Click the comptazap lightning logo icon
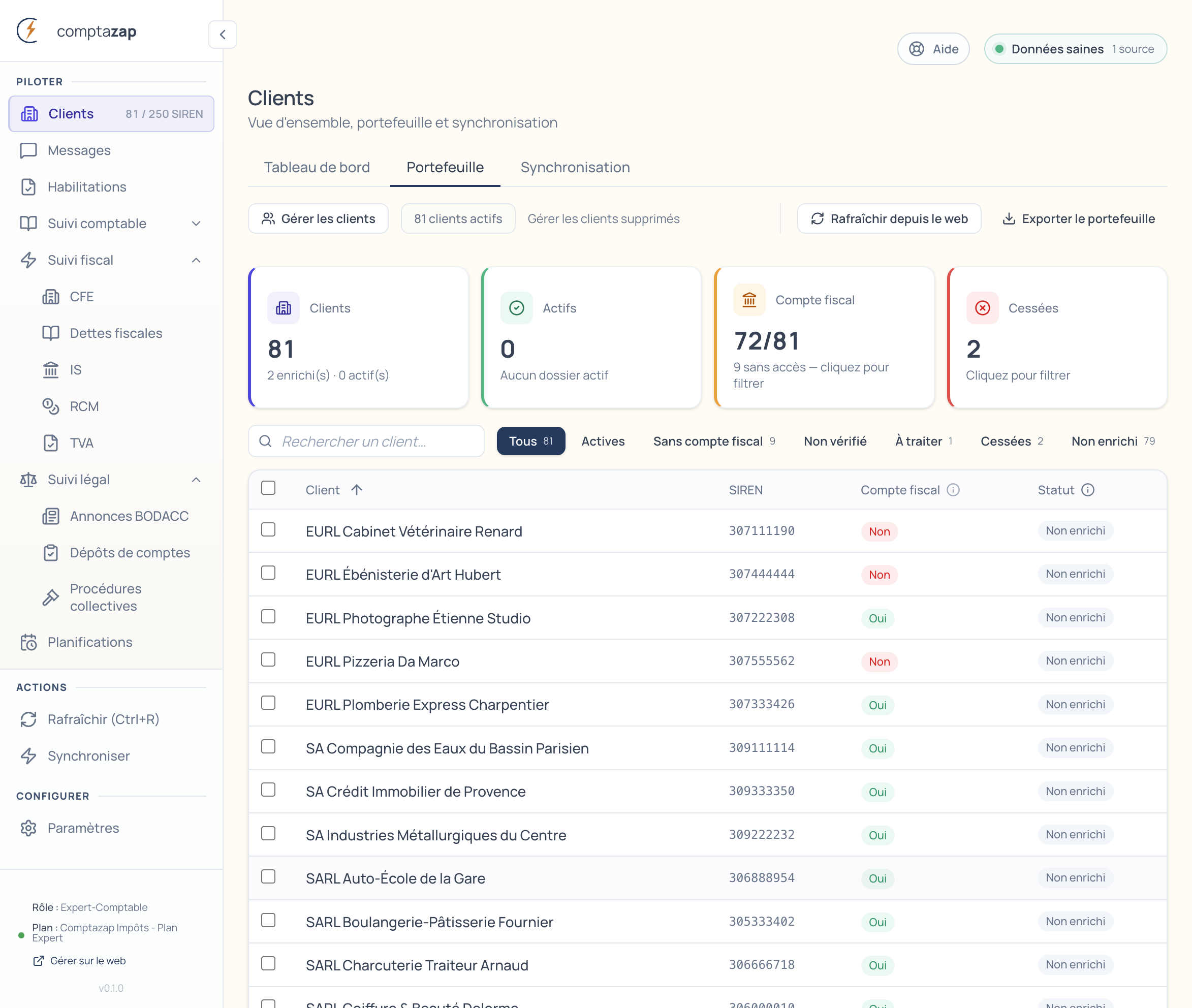The height and width of the screenshot is (1008, 1192). (x=27, y=31)
